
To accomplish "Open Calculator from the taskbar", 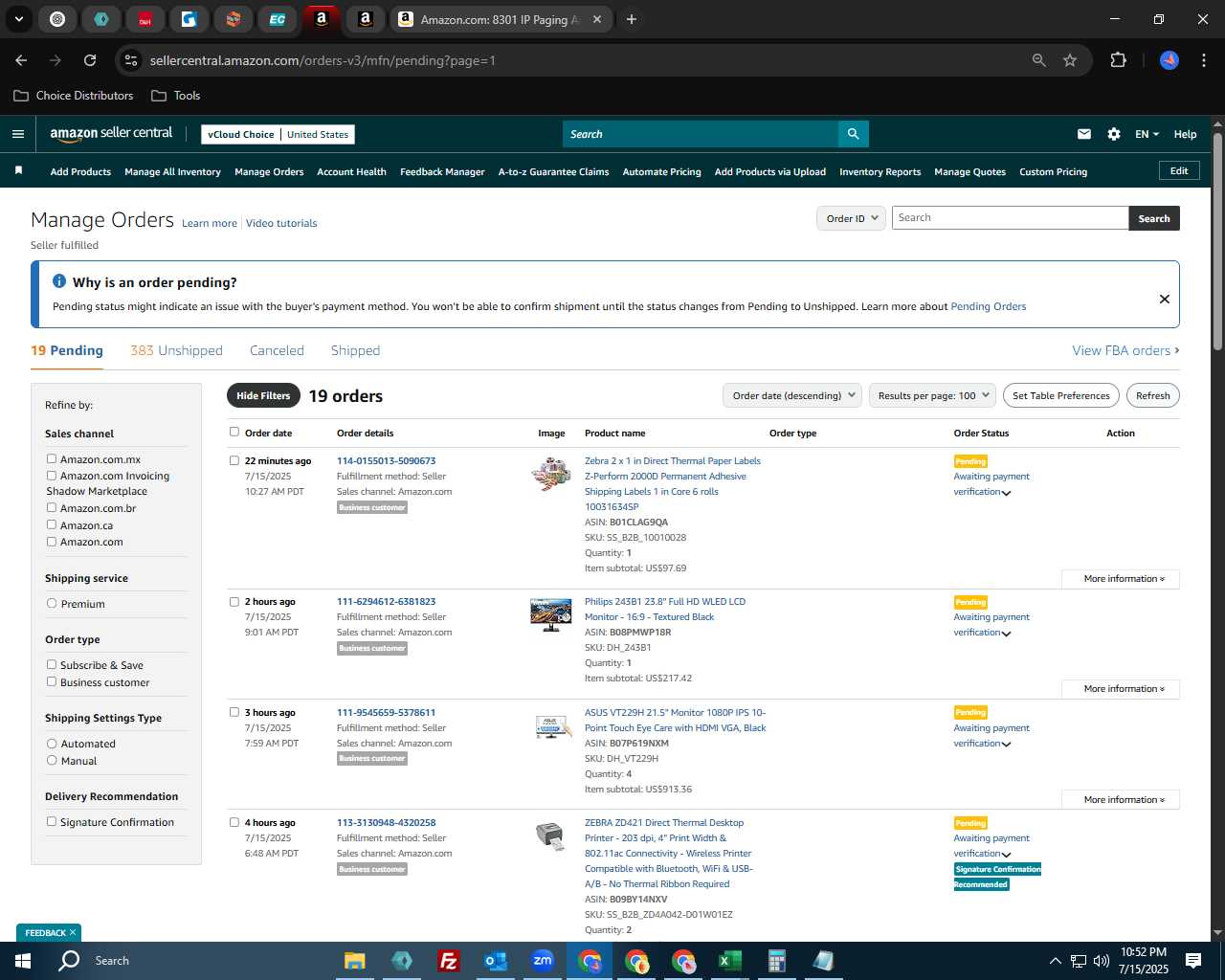I will pos(776,961).
